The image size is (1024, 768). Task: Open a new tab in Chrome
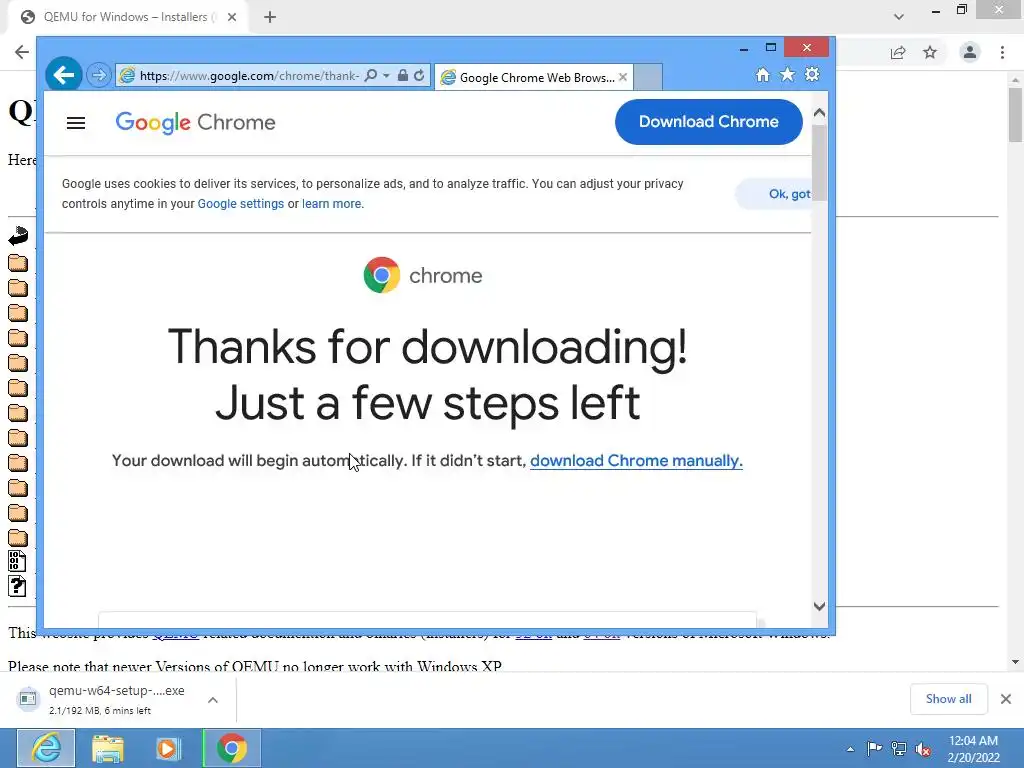pyautogui.click(x=270, y=17)
